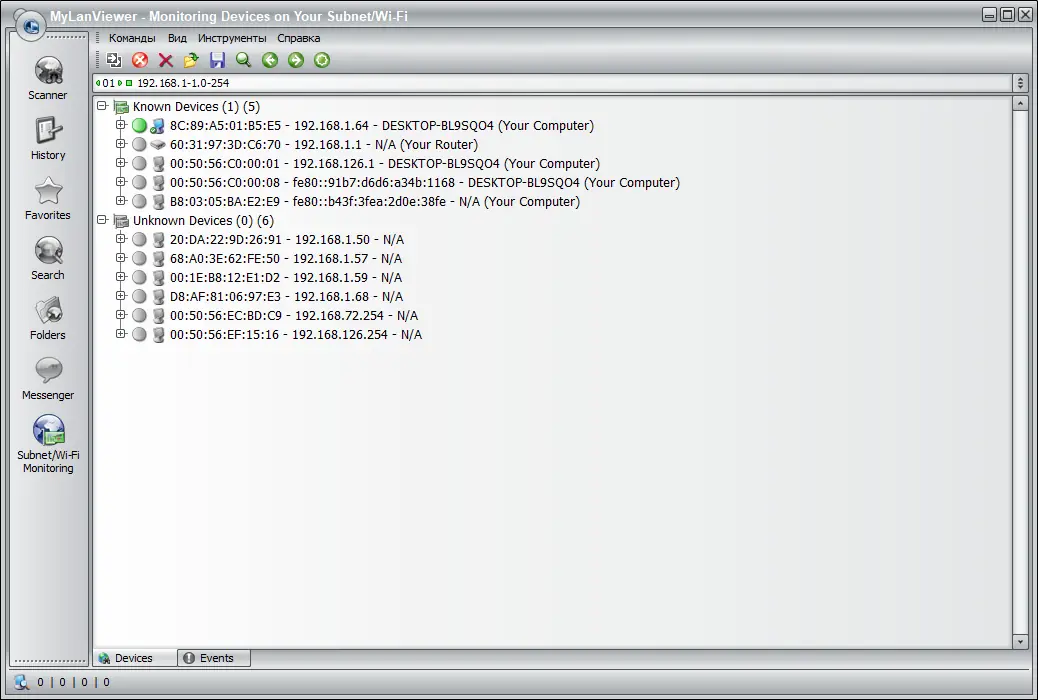Image resolution: width=1038 pixels, height=700 pixels.
Task: Select the 00:50:56:C0:00:01 device row
Action: [x=385, y=164]
